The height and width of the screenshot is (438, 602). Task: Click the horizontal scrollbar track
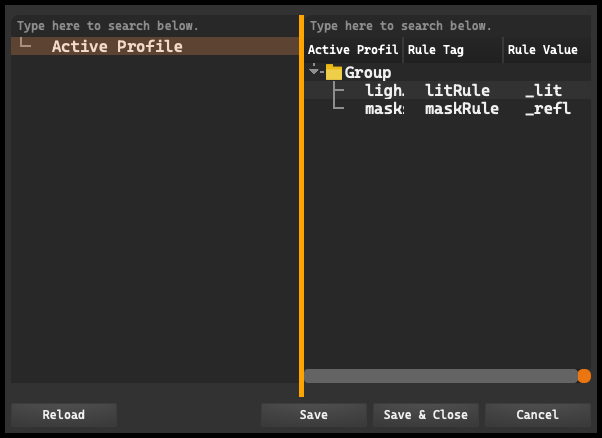[441, 376]
